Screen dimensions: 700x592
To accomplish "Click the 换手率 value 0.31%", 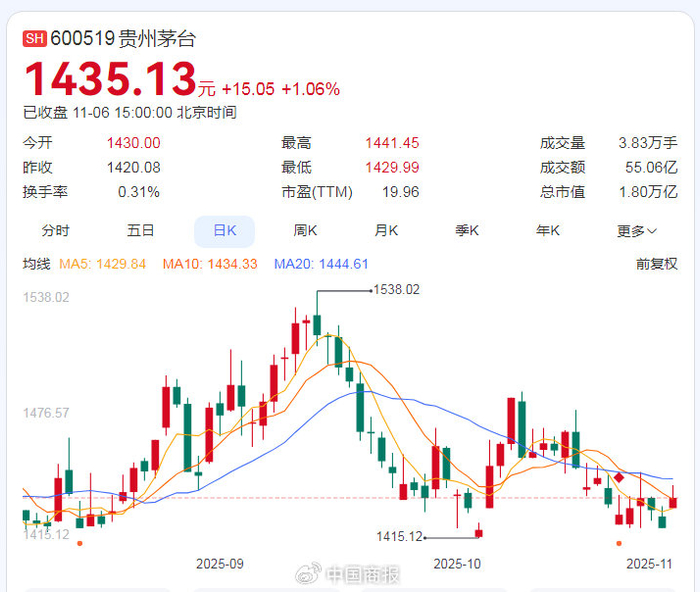I will point(139,192).
